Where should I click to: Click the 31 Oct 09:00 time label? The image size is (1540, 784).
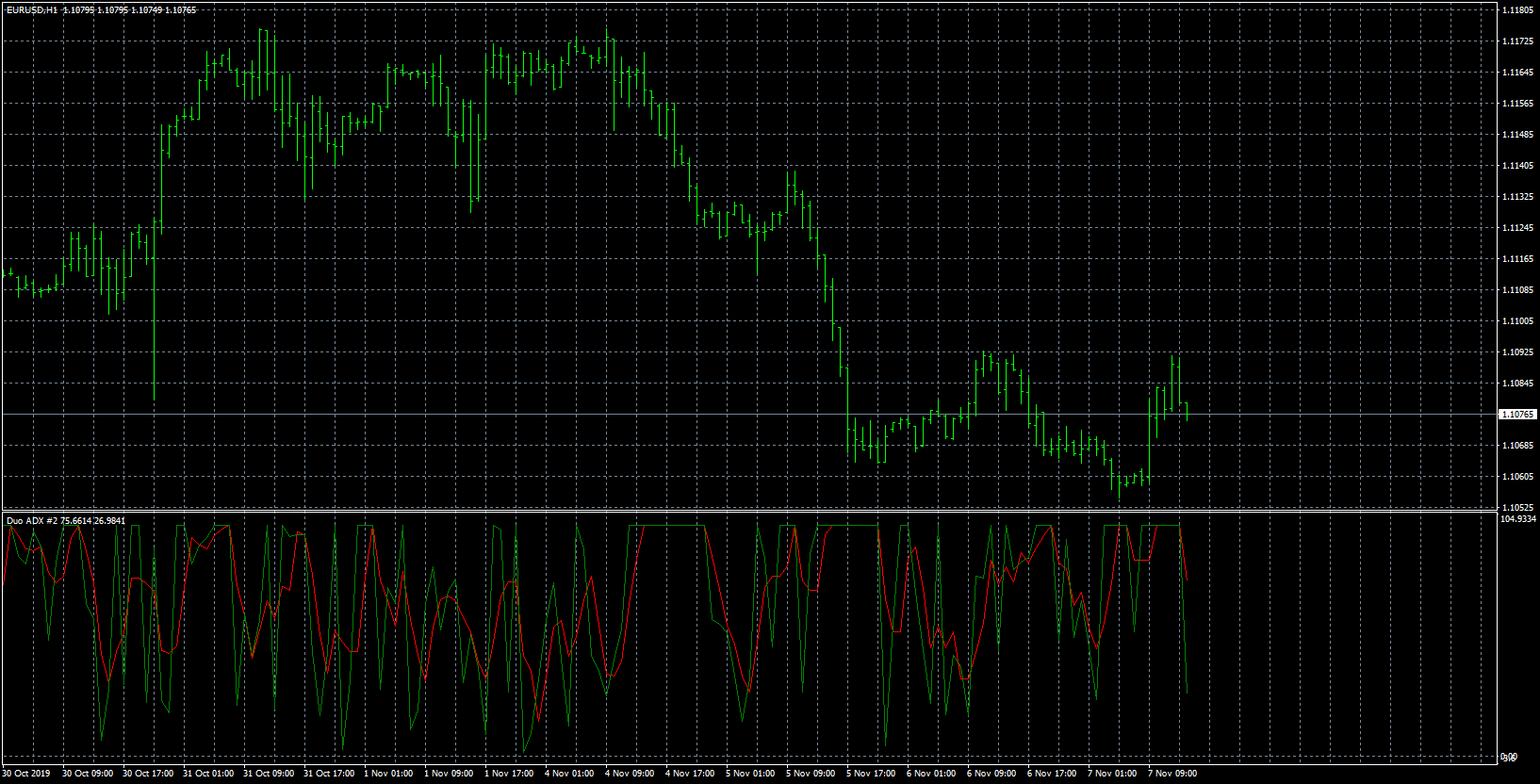coord(269,774)
